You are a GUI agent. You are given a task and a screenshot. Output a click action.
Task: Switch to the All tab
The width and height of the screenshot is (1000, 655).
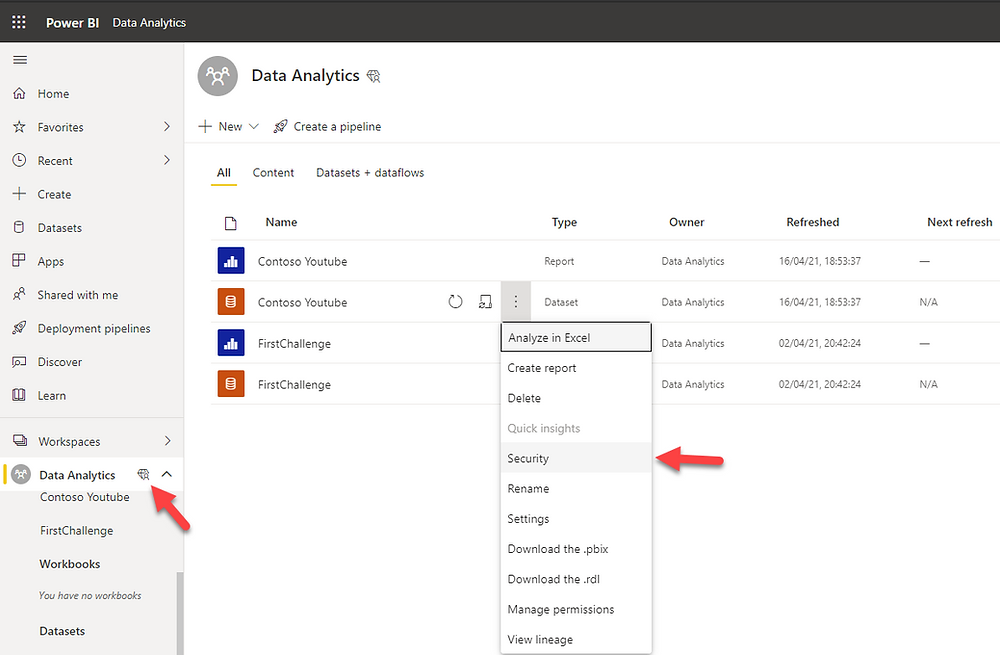[224, 173]
